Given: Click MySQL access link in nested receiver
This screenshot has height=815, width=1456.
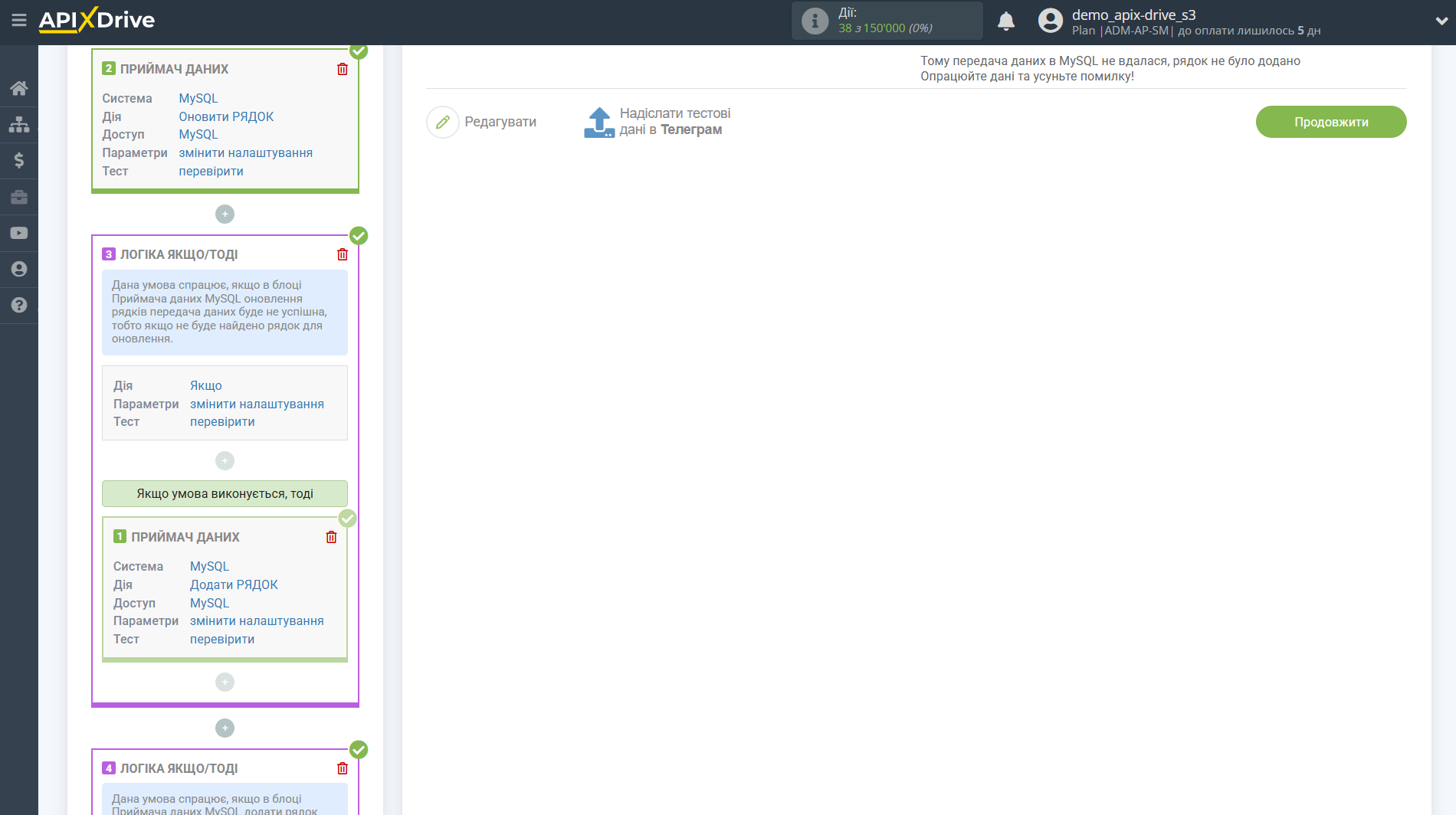Looking at the screenshot, I should [209, 603].
